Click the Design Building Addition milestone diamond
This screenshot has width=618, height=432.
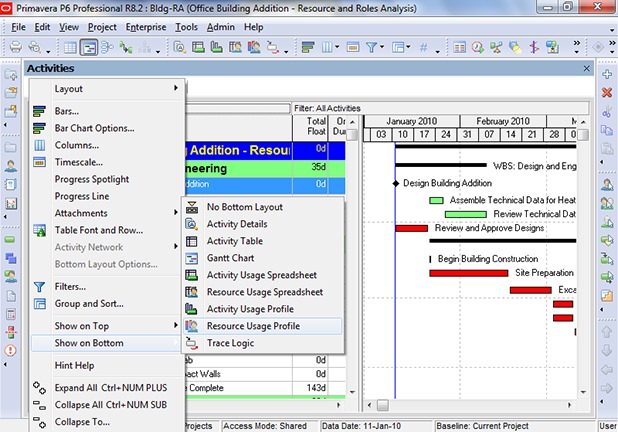coord(396,183)
